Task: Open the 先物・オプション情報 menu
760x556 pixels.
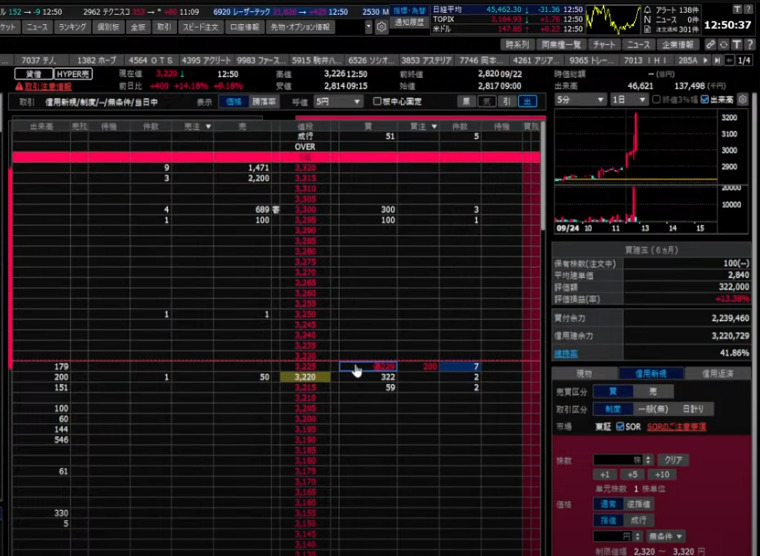Action: click(314, 28)
